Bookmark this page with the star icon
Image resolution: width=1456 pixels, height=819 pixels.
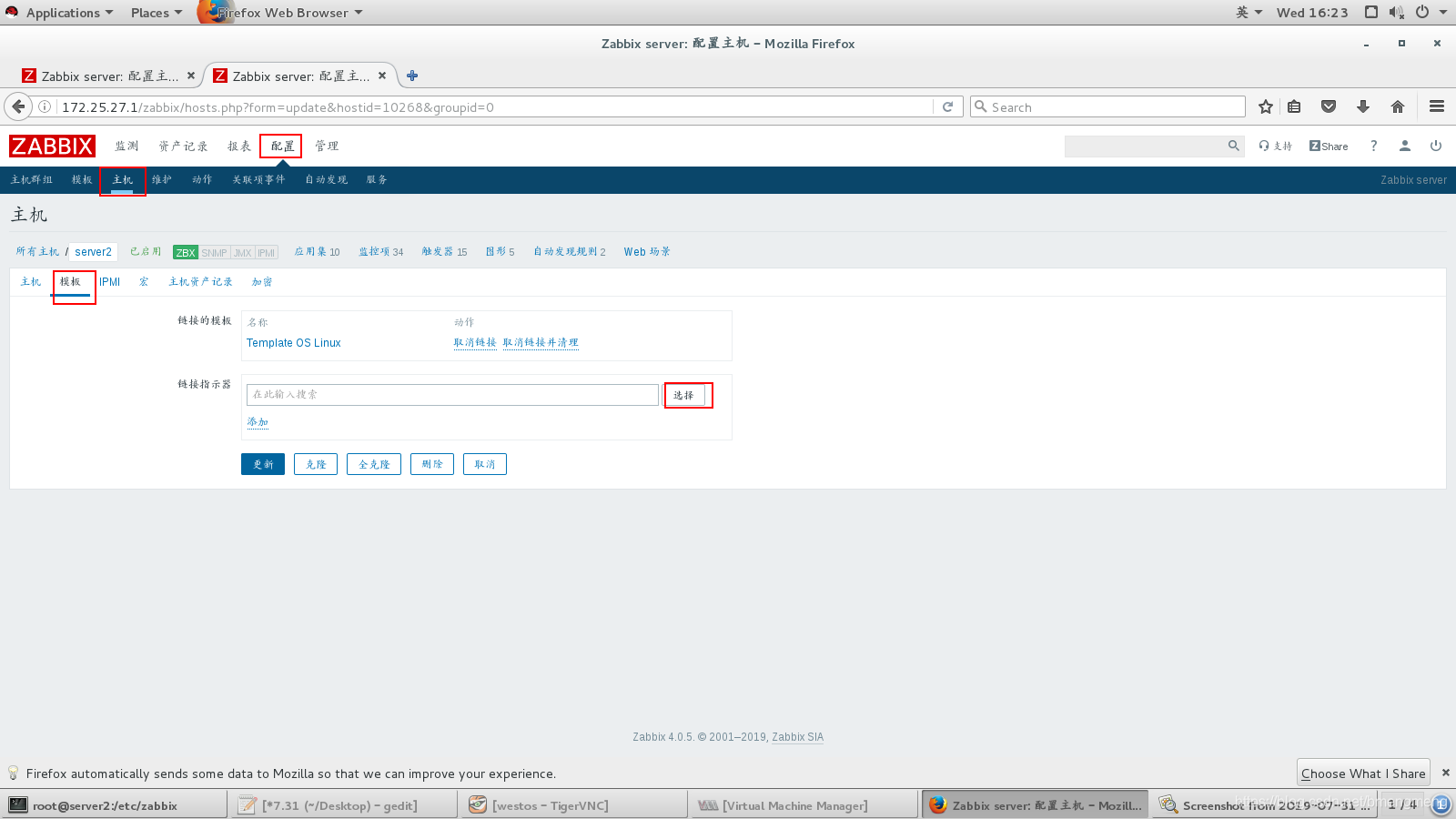tap(1265, 106)
